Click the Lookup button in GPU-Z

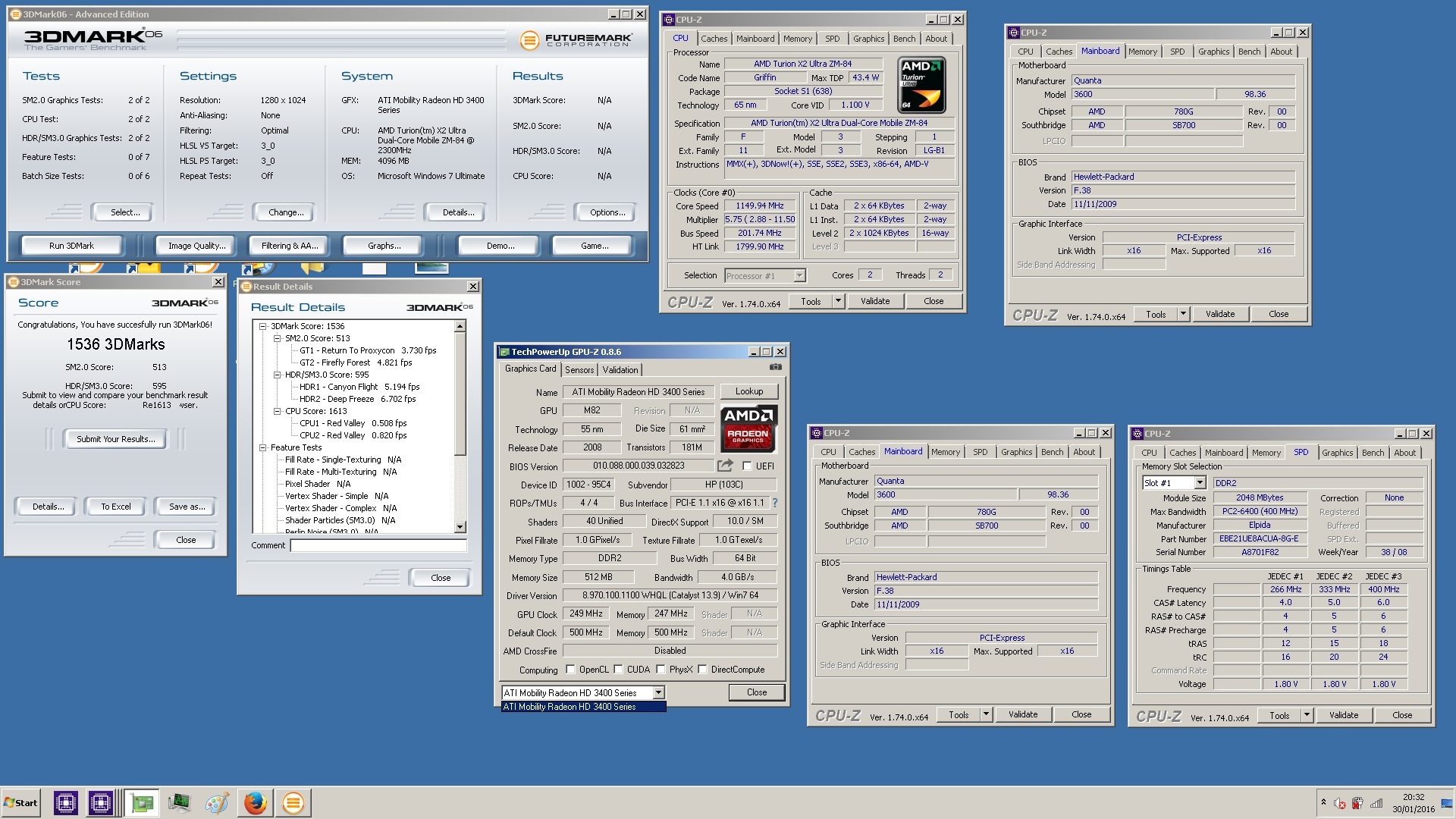tap(749, 391)
